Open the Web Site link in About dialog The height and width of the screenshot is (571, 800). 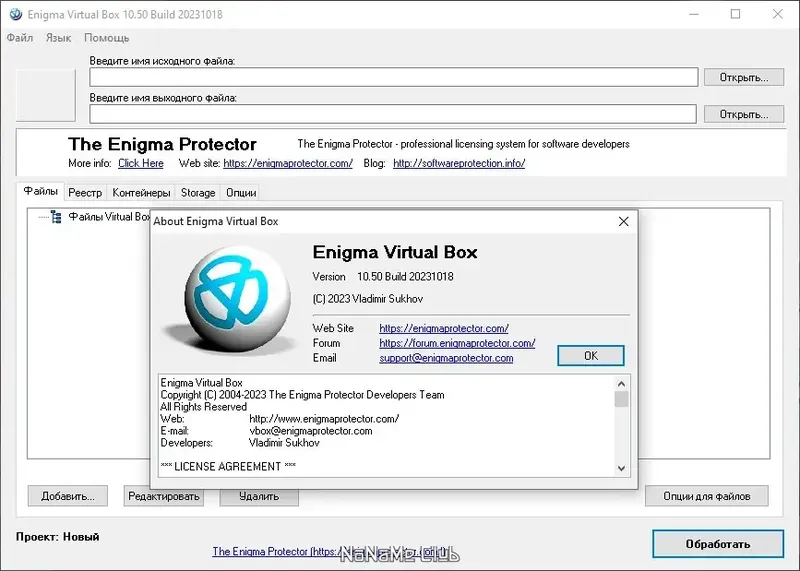pyautogui.click(x=444, y=328)
